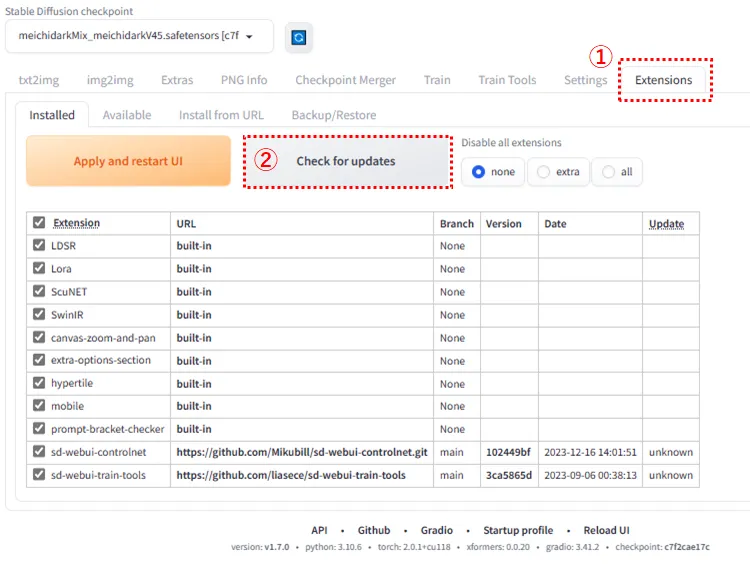Select the 'all' disable extensions option
The width and height of the screenshot is (750, 564).
[617, 172]
